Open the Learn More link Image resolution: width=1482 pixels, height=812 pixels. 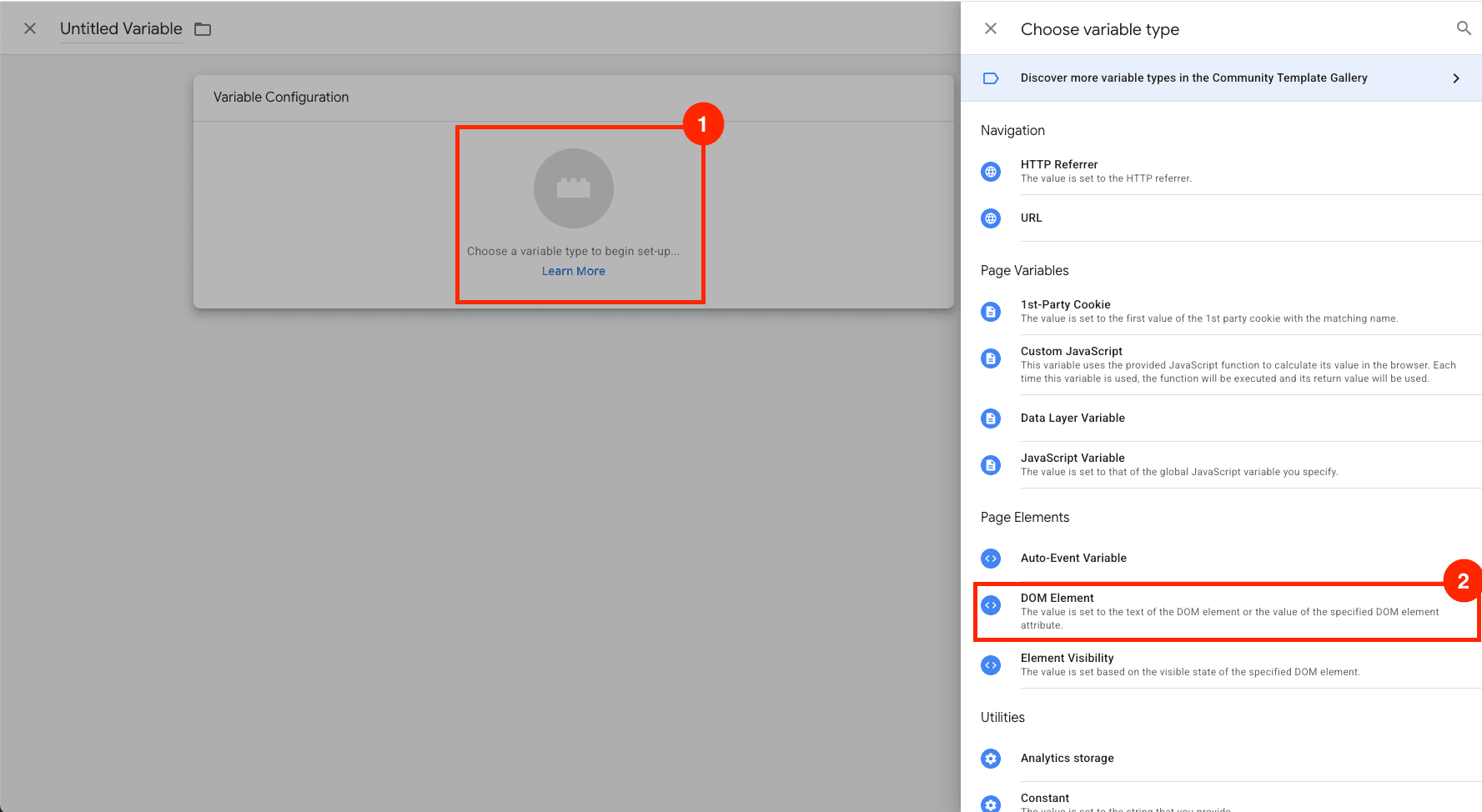(x=573, y=271)
